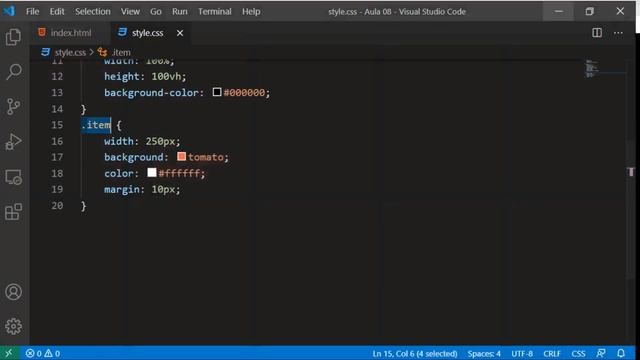Viewport: 640px width, 360px height.
Task: Click line number 12 in gutter
Action: [x=57, y=76]
